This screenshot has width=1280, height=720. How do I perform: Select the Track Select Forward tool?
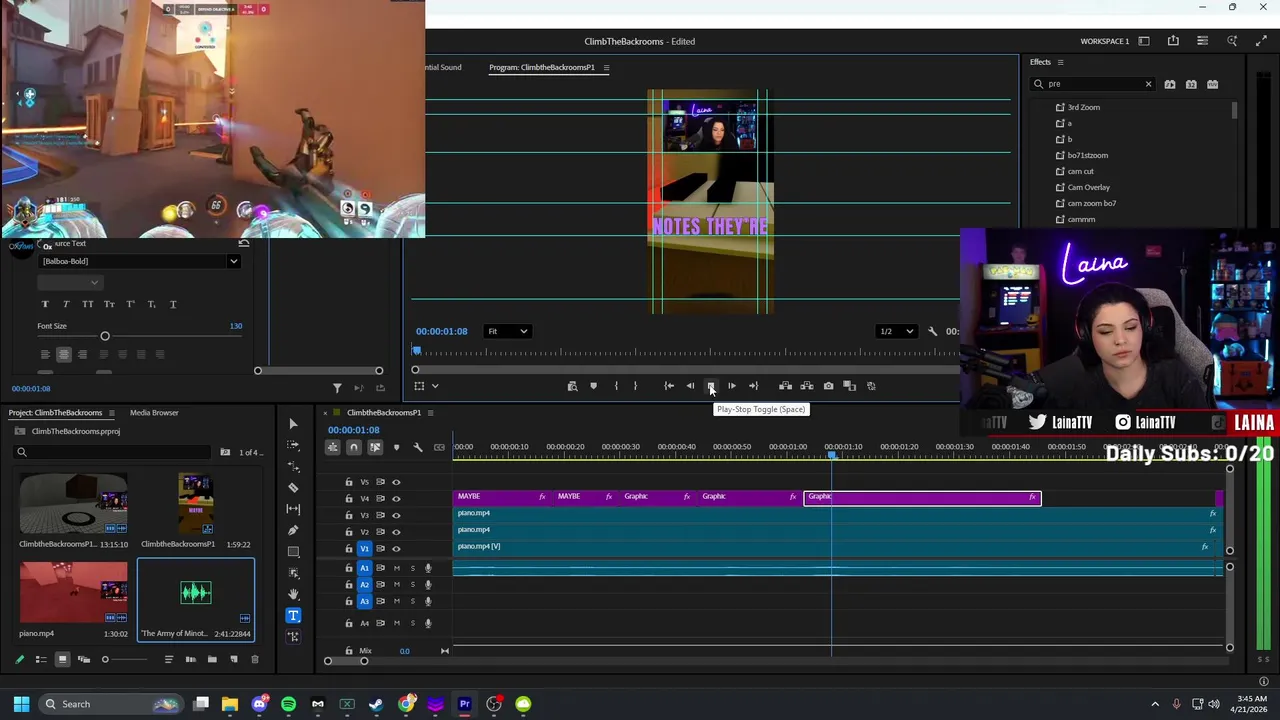(x=293, y=445)
